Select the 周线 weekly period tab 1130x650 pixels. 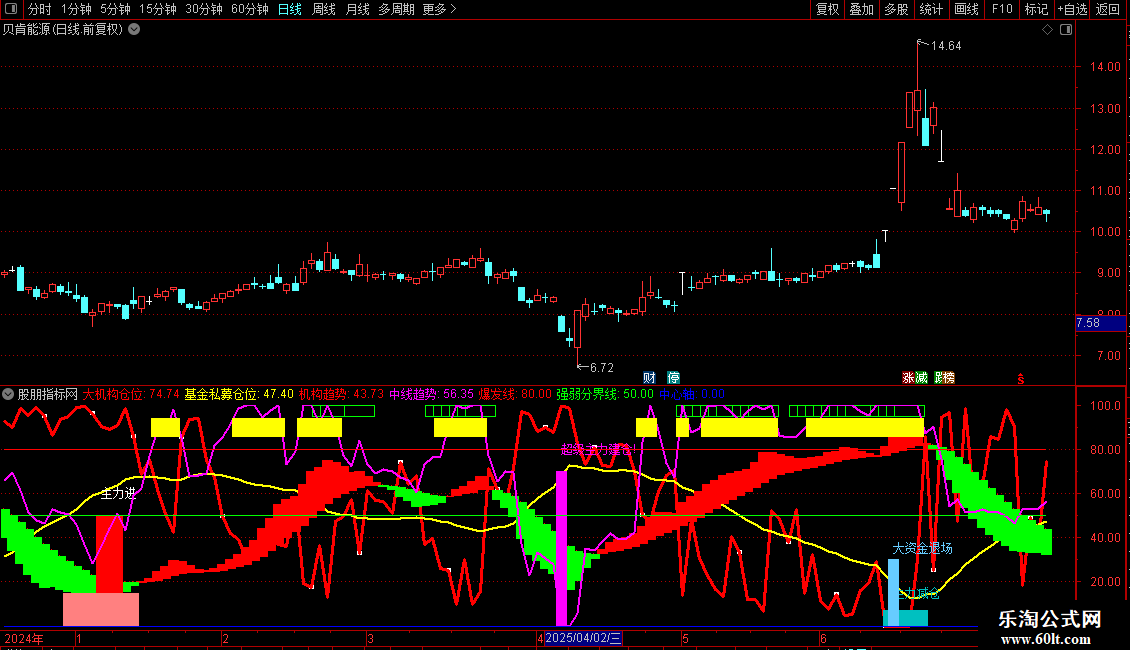click(324, 9)
